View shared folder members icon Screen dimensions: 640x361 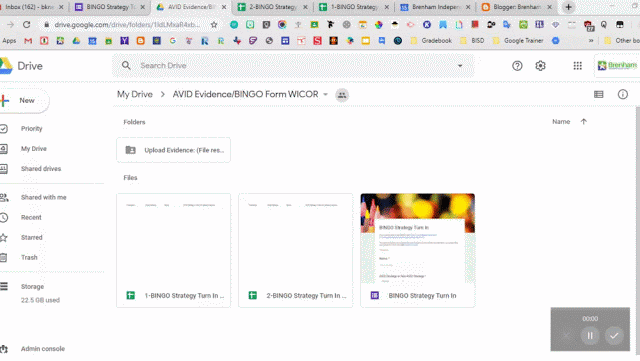click(342, 95)
